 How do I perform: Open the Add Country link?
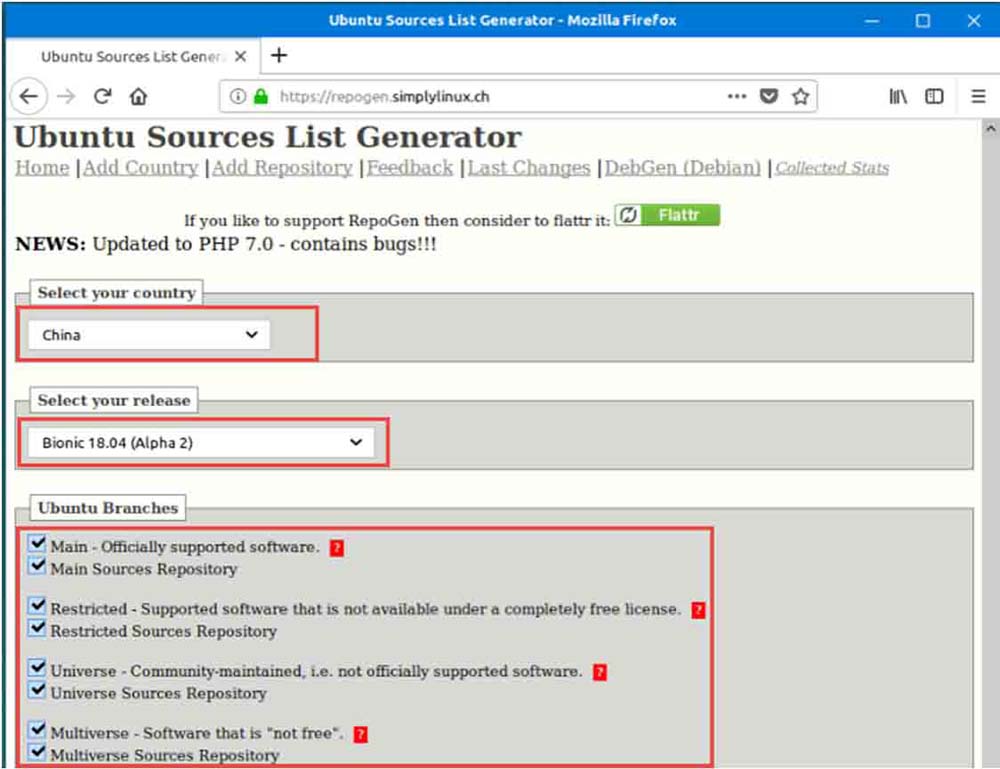pyautogui.click(x=140, y=168)
